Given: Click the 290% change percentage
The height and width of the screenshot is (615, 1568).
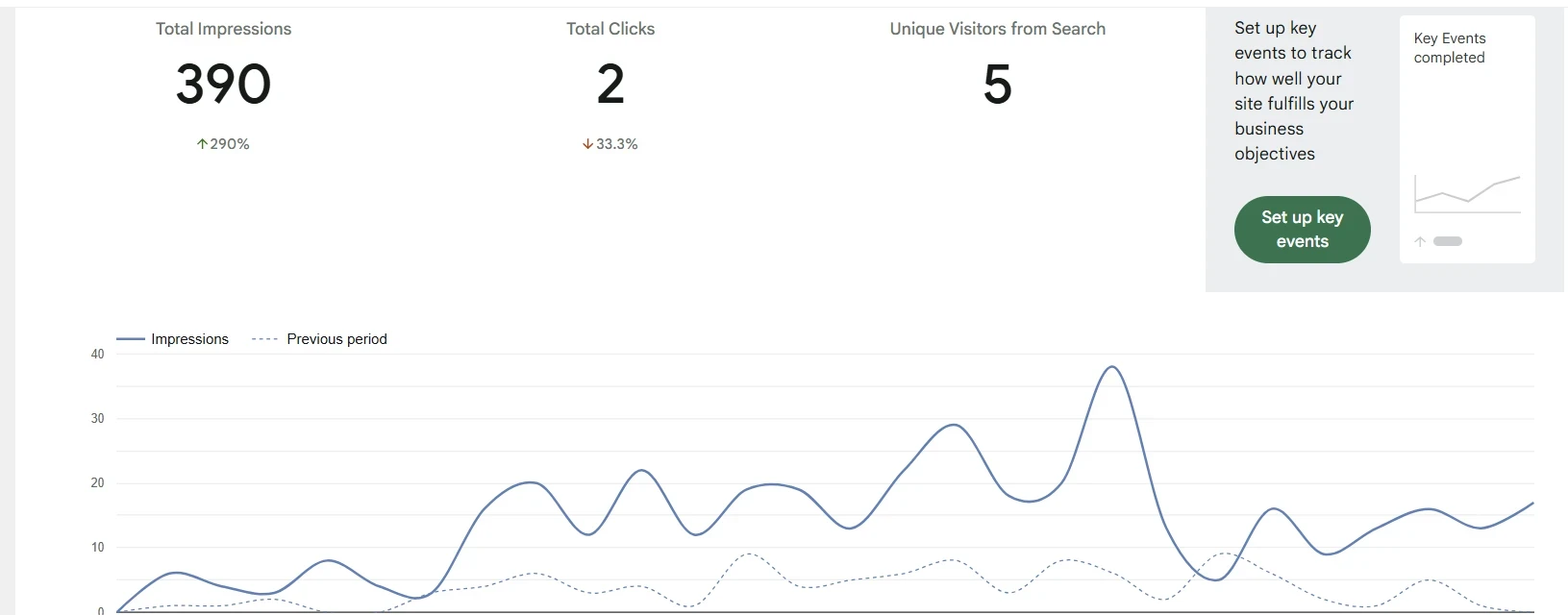Looking at the screenshot, I should (x=230, y=144).
